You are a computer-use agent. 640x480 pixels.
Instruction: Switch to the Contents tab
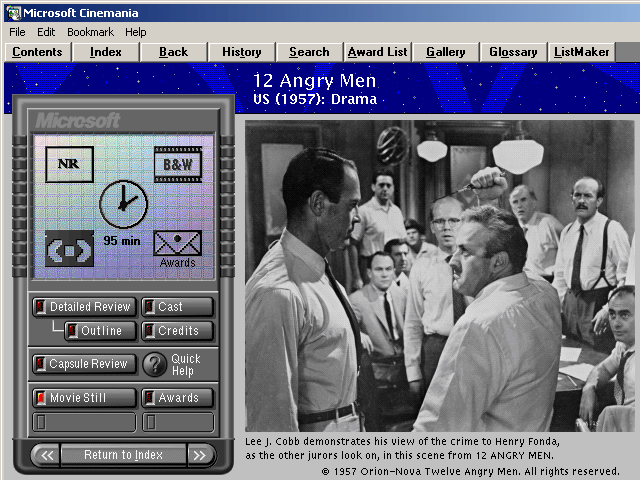coord(37,52)
